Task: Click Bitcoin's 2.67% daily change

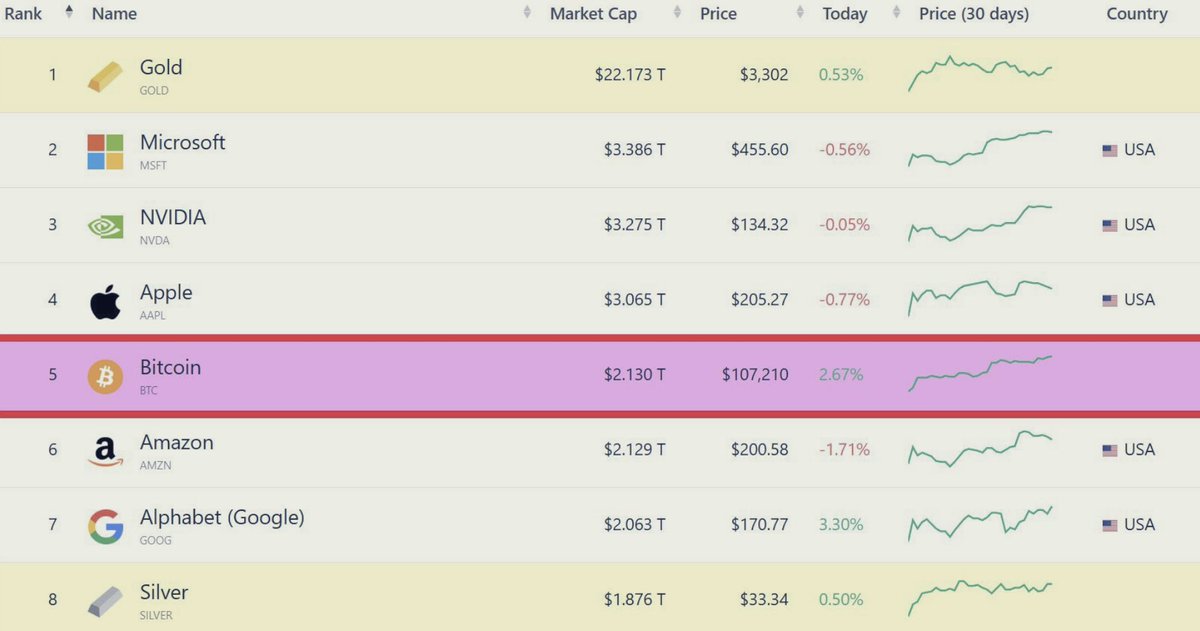Action: click(841, 375)
